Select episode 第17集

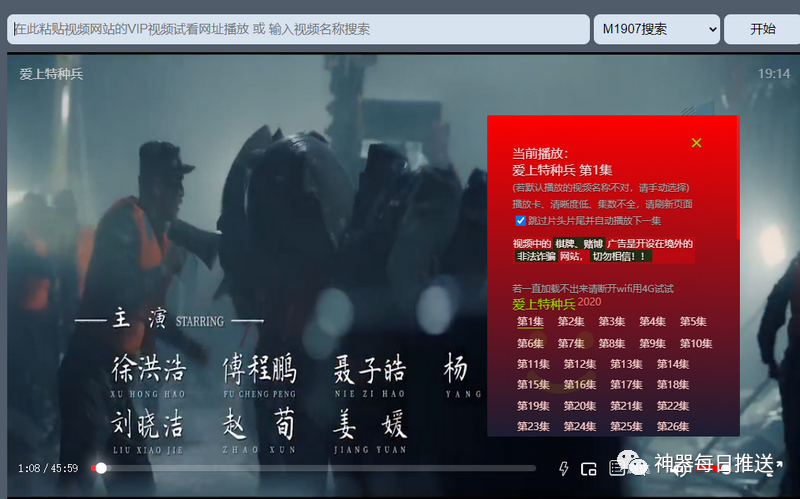coord(626,385)
